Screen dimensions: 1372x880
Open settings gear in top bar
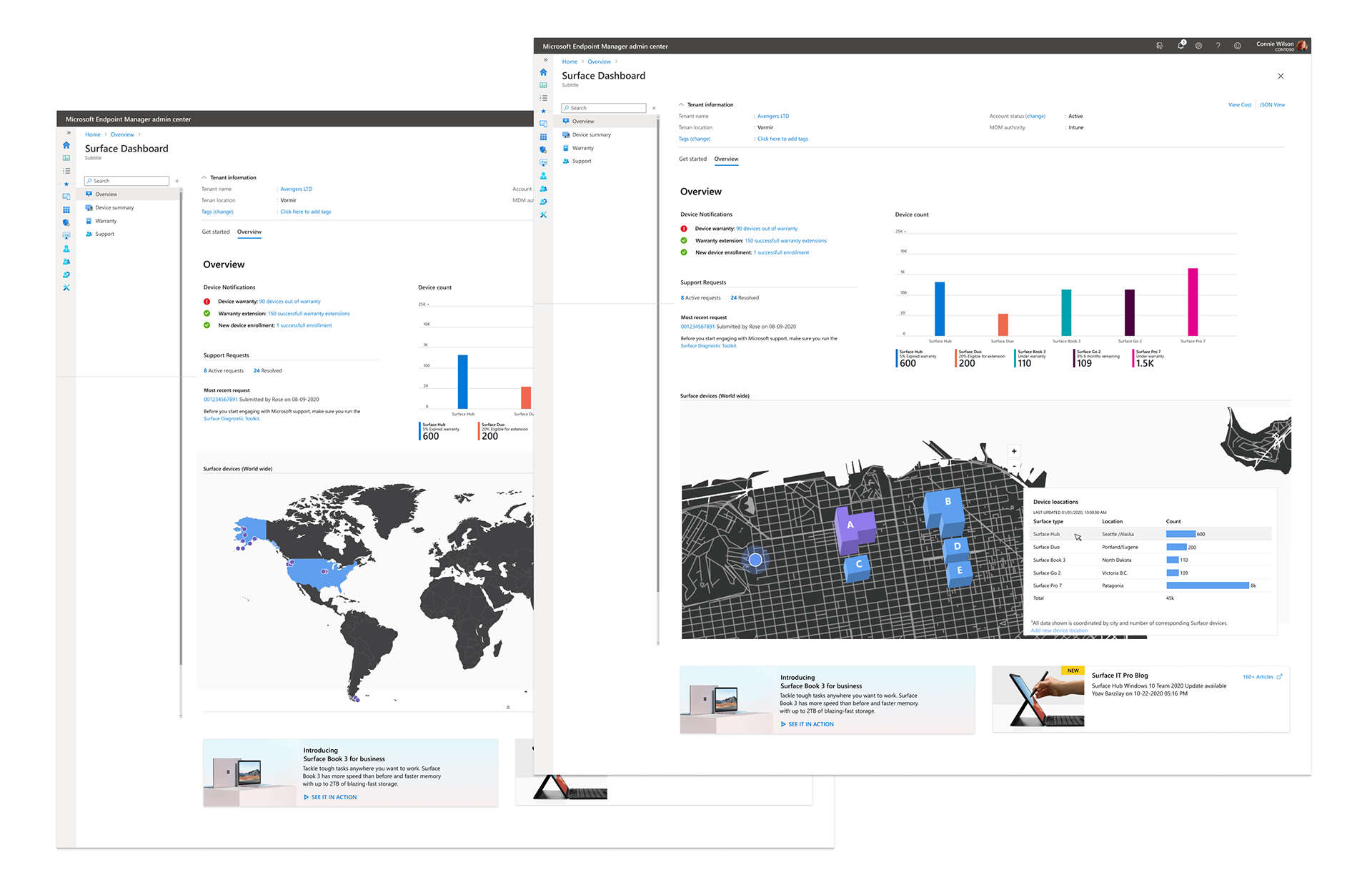coord(1198,46)
